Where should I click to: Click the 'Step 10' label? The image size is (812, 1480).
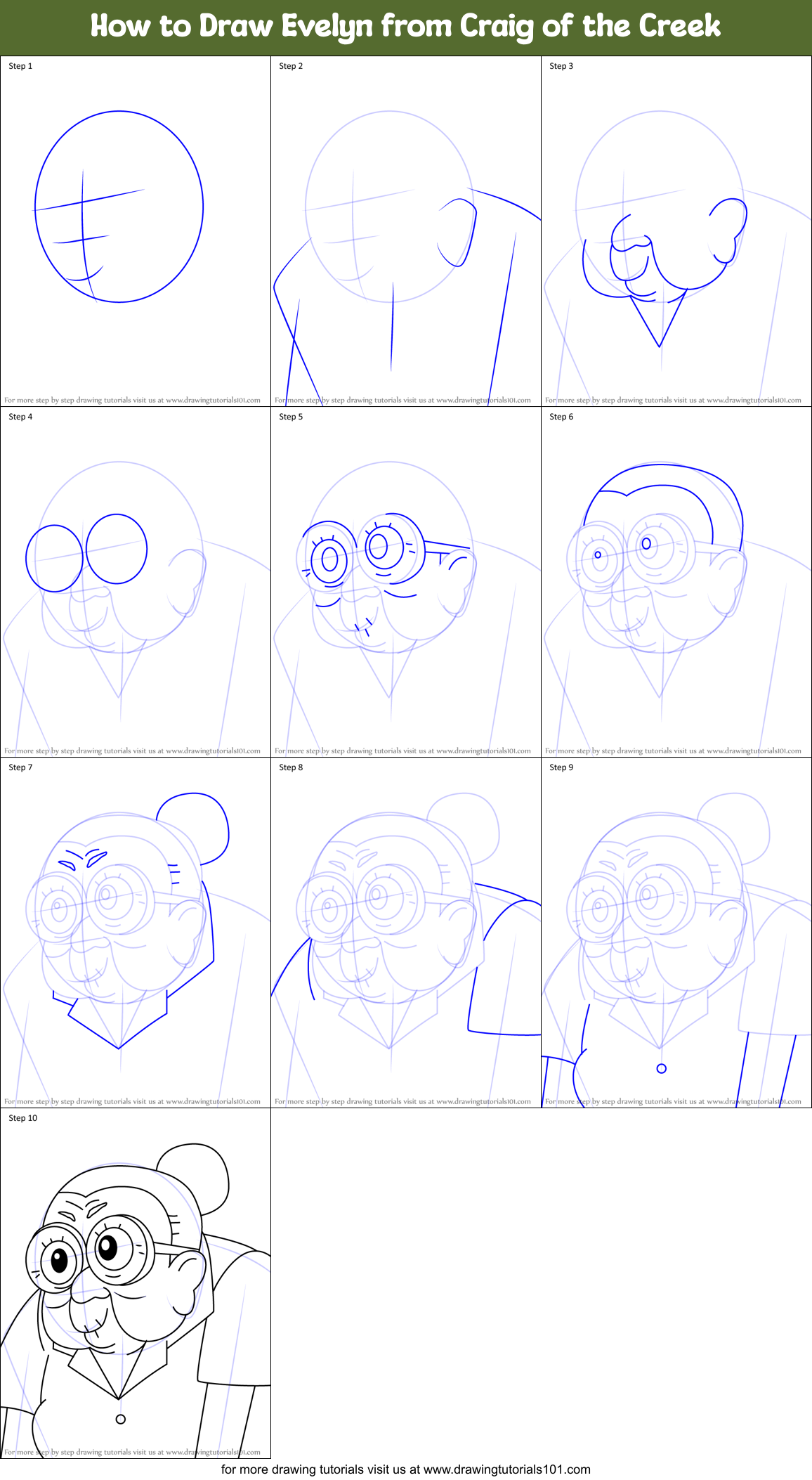pos(23,1118)
